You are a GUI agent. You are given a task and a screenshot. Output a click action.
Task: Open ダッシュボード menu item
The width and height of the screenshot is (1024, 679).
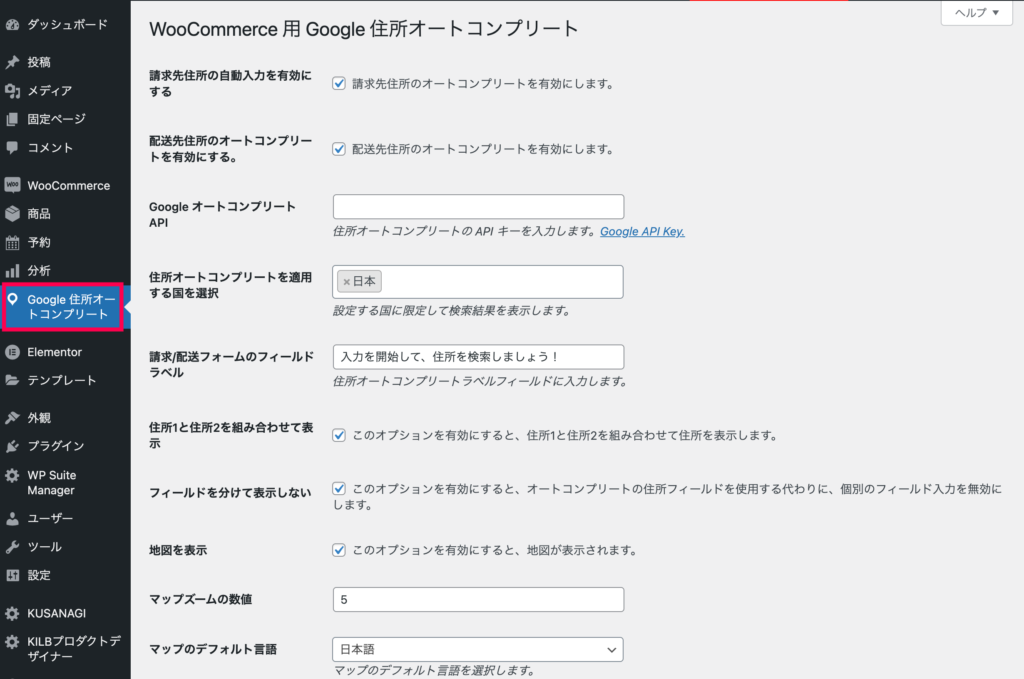click(65, 25)
